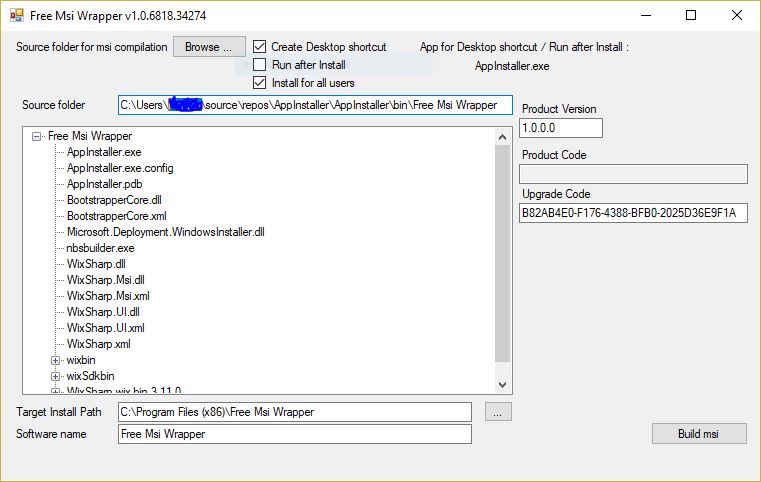
Task: Collapse the Free Msi Wrapper root node
Action: click(37, 136)
